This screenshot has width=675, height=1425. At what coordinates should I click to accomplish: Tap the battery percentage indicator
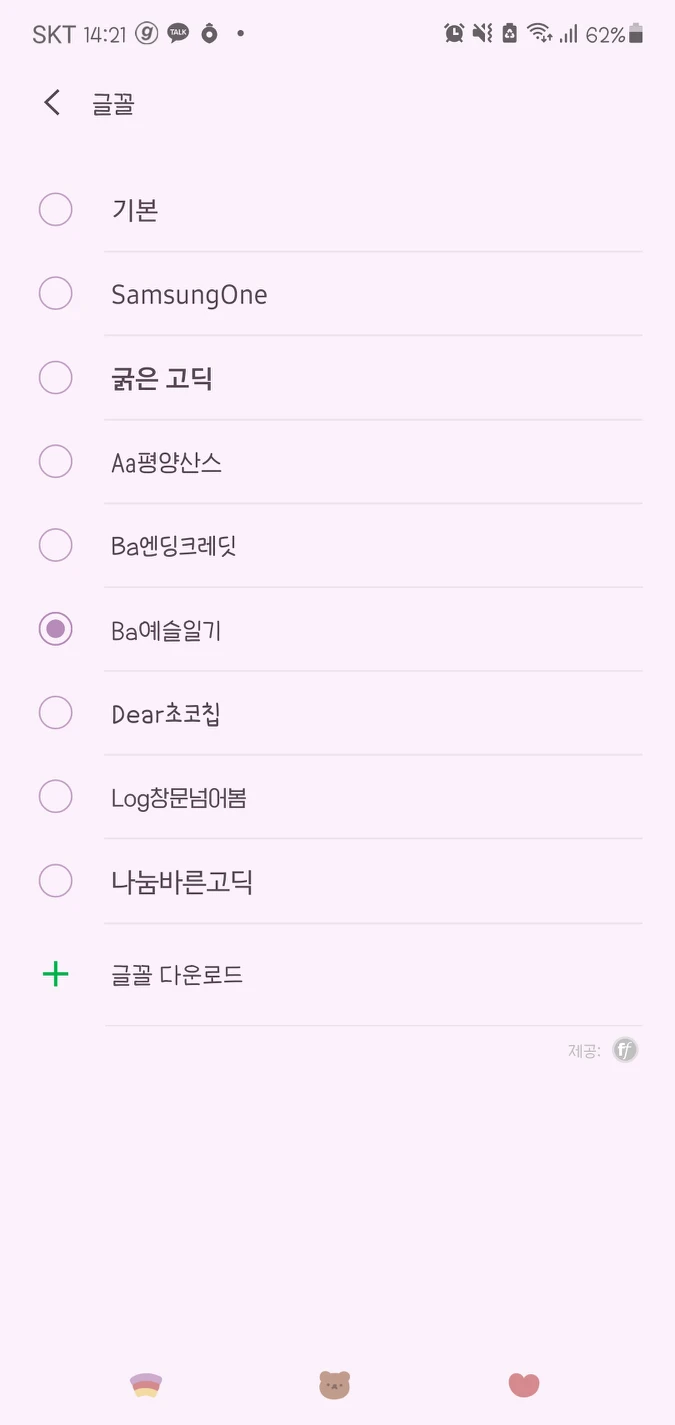click(605, 35)
